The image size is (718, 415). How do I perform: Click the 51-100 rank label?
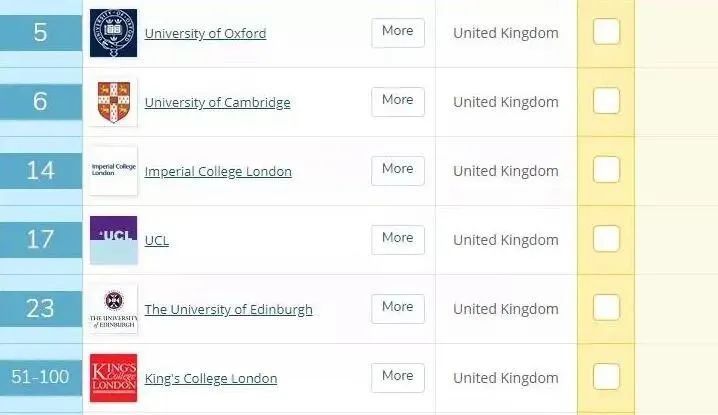(41, 377)
